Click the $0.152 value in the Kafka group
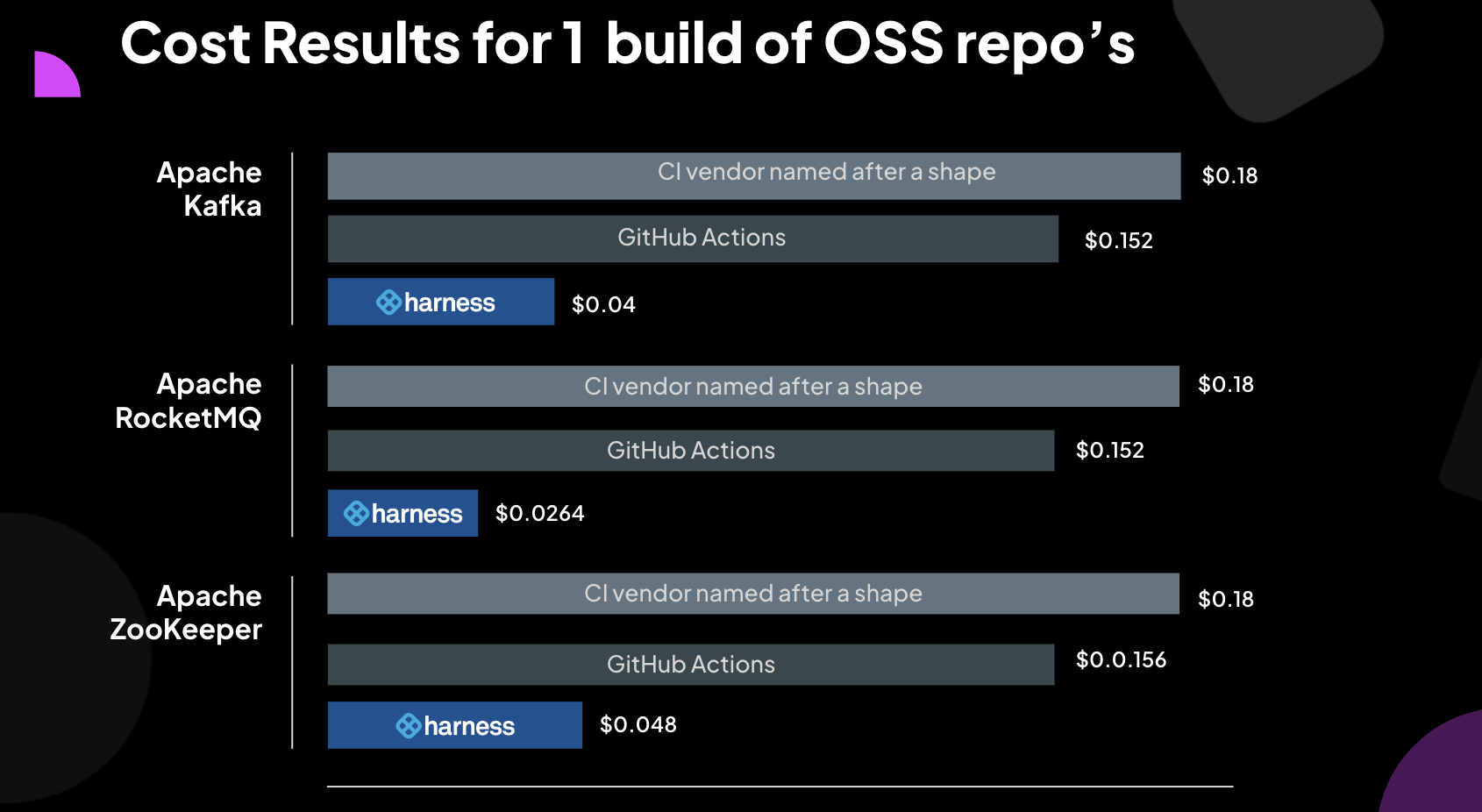Viewport: 1482px width, 812px height. point(1118,241)
